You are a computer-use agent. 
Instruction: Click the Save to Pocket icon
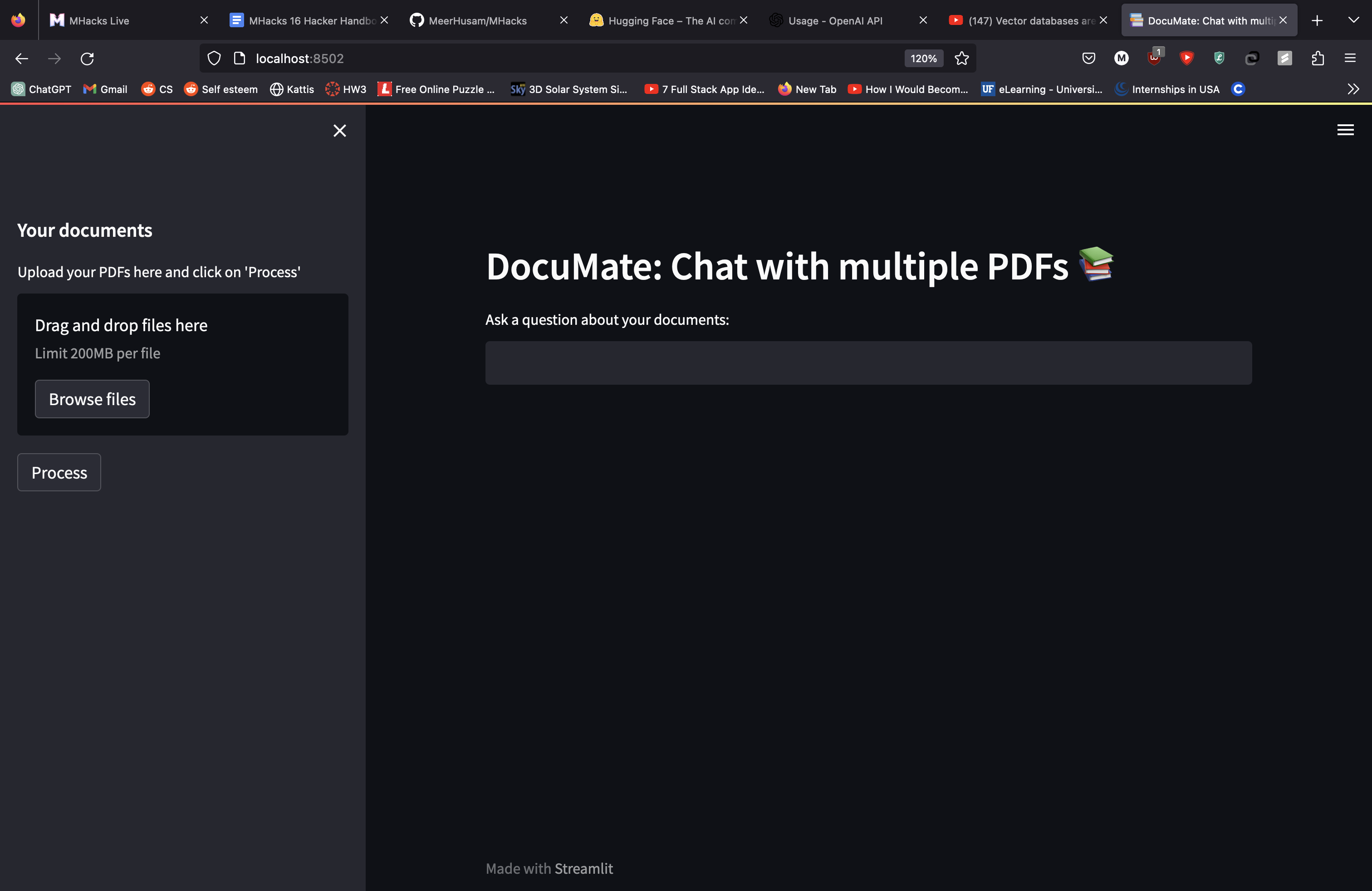point(1088,58)
